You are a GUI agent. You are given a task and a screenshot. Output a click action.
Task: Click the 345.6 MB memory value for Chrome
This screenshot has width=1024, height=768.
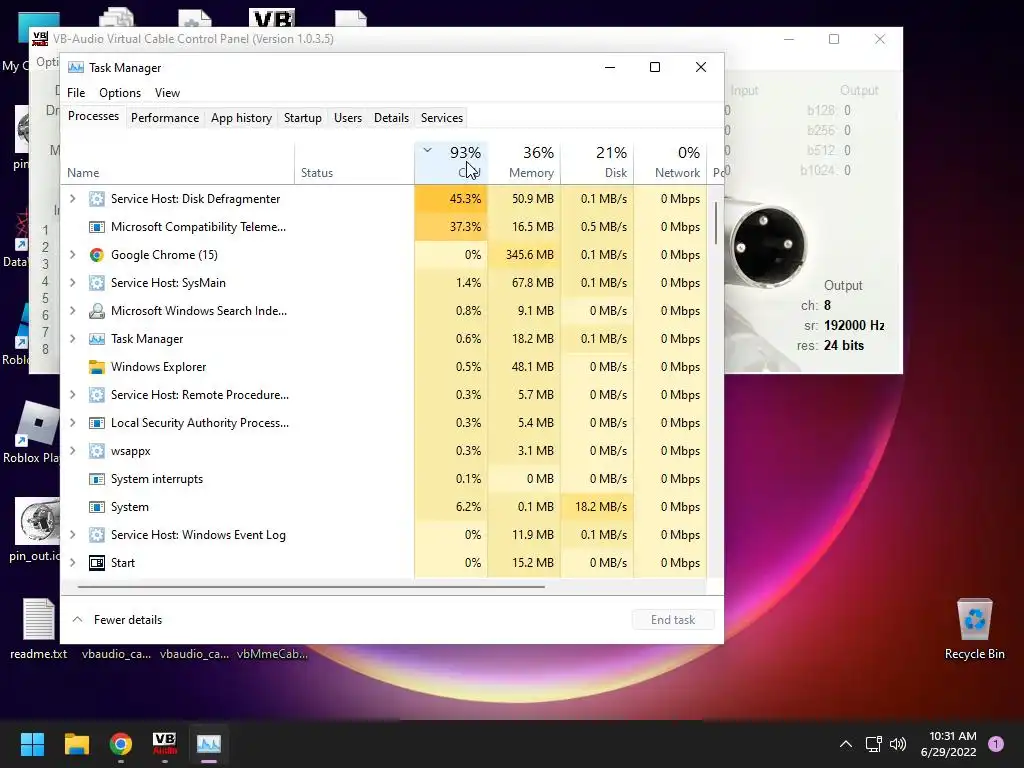[x=530, y=255]
